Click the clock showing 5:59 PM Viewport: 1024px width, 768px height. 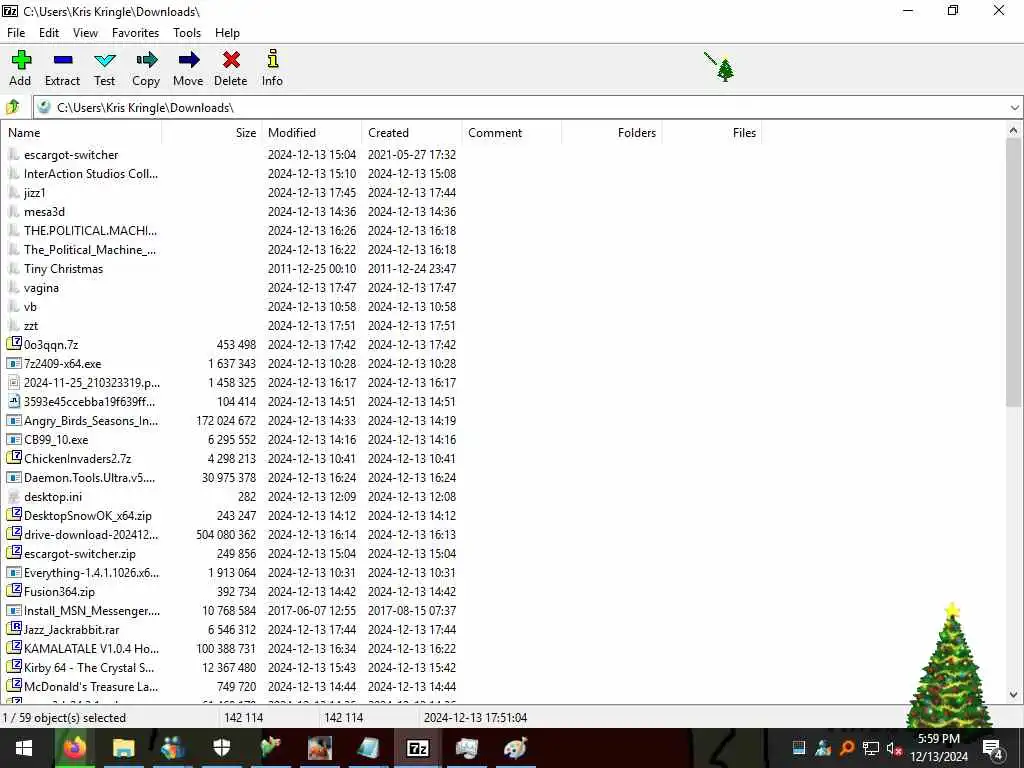coord(939,739)
